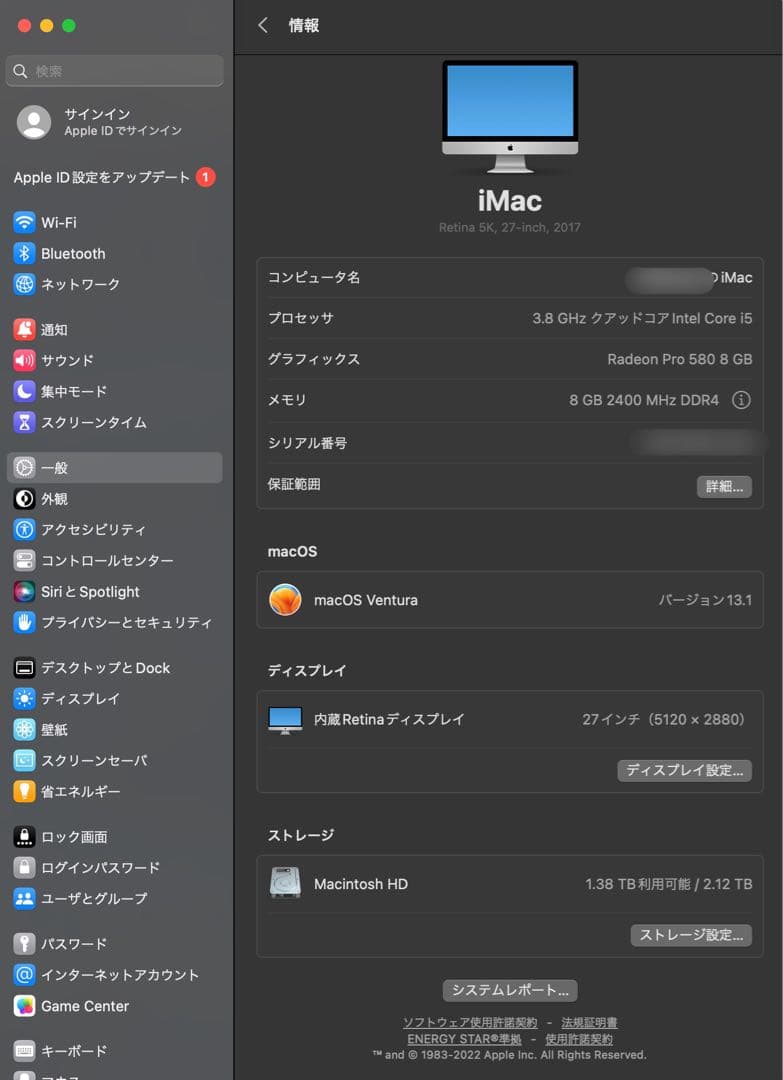Go back with the chevron beside 情報
Viewport: 783px width, 1080px height.
pos(262,25)
